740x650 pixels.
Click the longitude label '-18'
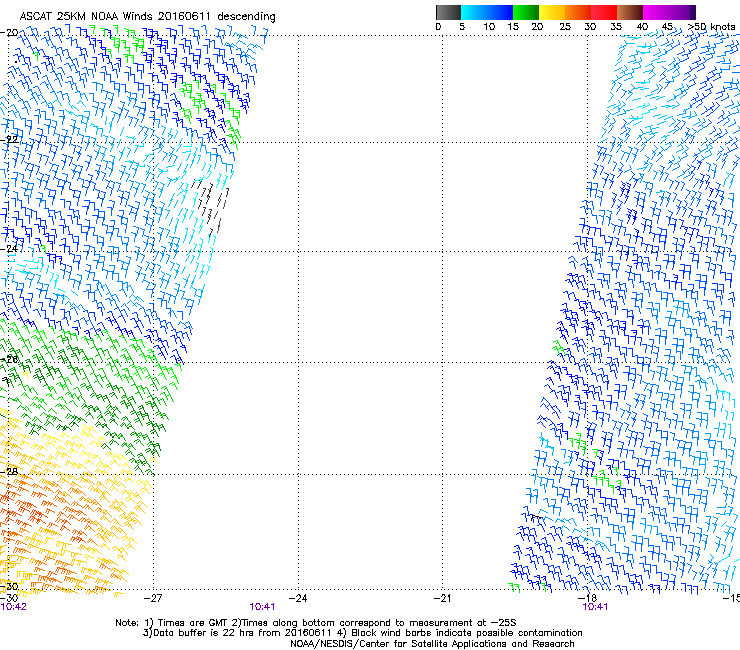587,598
